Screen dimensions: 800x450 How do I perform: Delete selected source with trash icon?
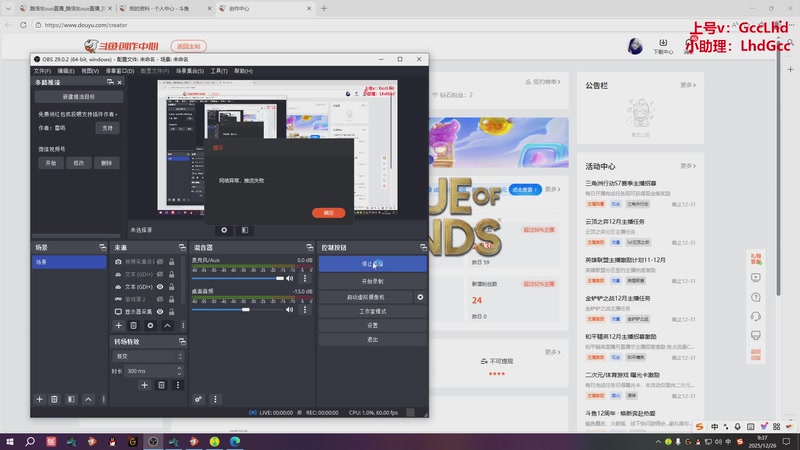(133, 326)
